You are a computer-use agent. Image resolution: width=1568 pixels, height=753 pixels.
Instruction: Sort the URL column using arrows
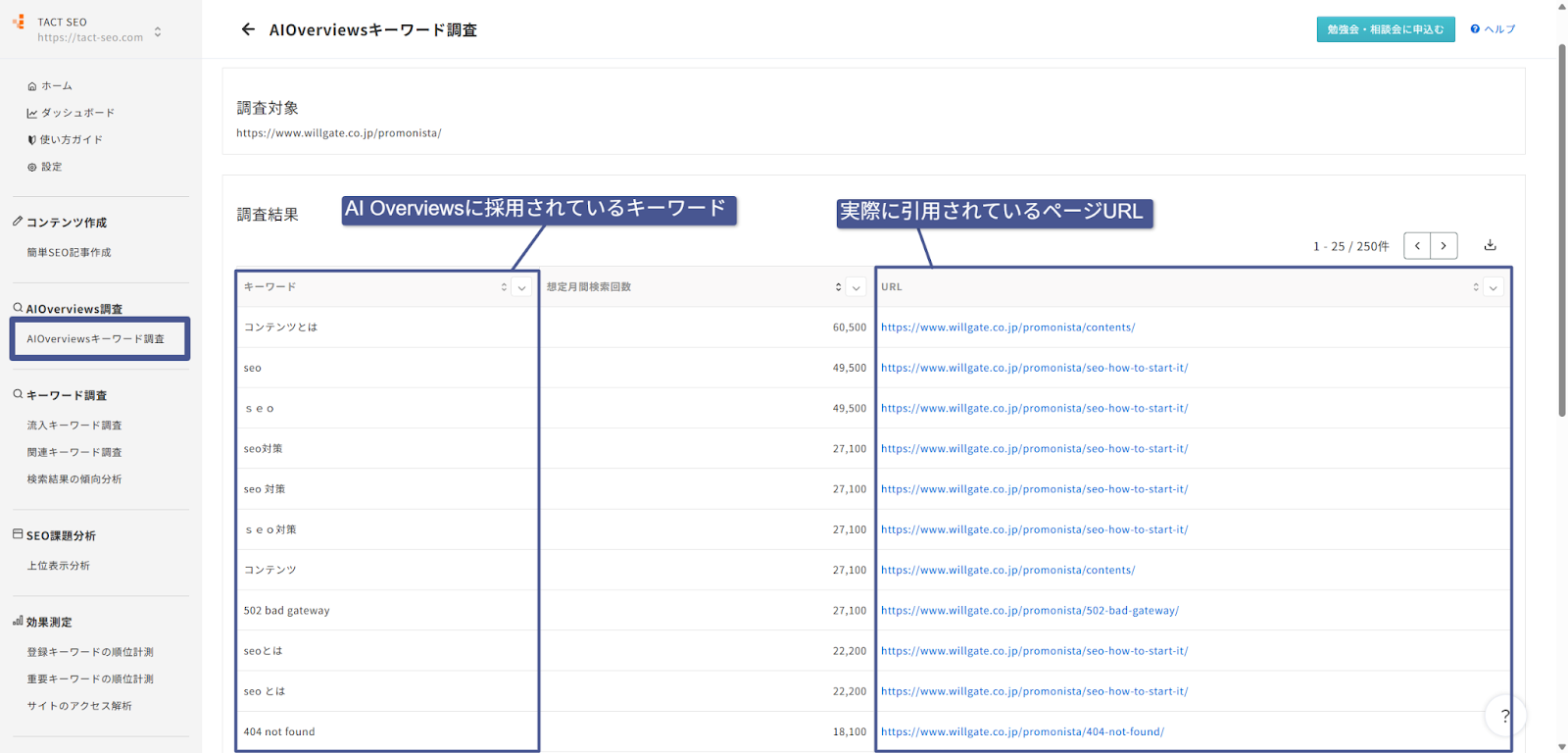[x=1476, y=287]
